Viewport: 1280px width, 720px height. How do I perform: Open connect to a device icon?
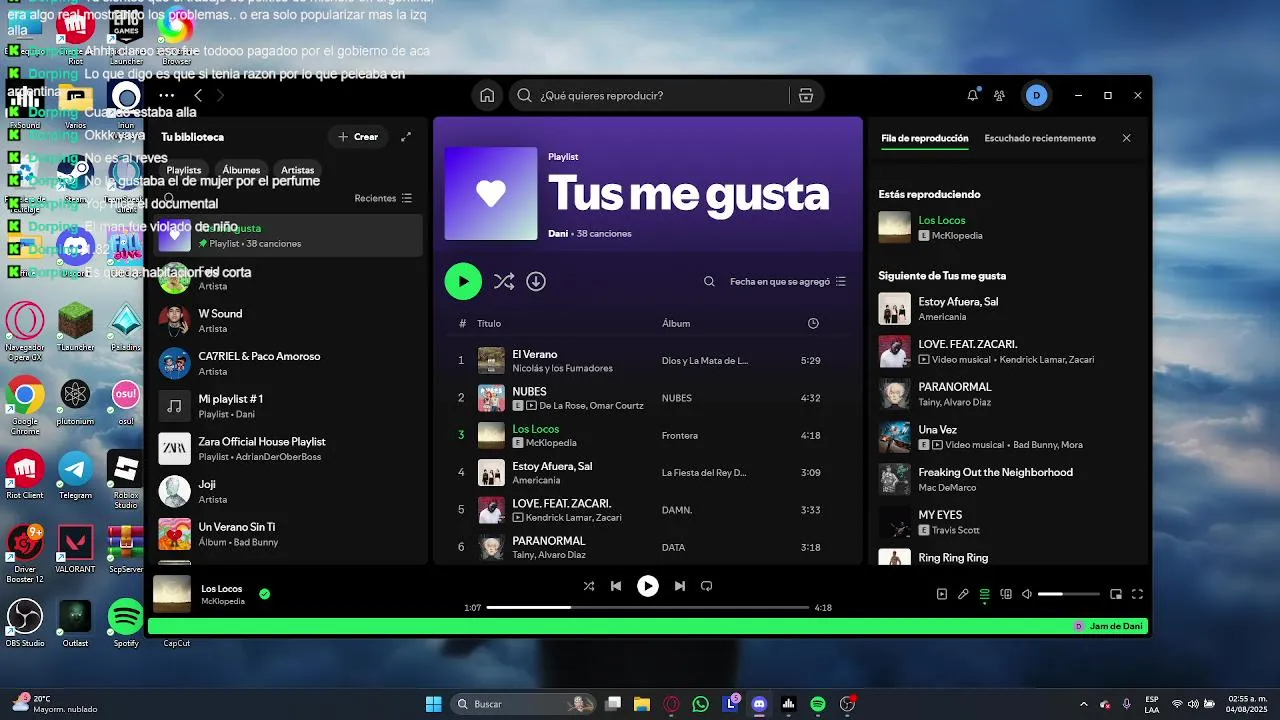pos(1006,594)
